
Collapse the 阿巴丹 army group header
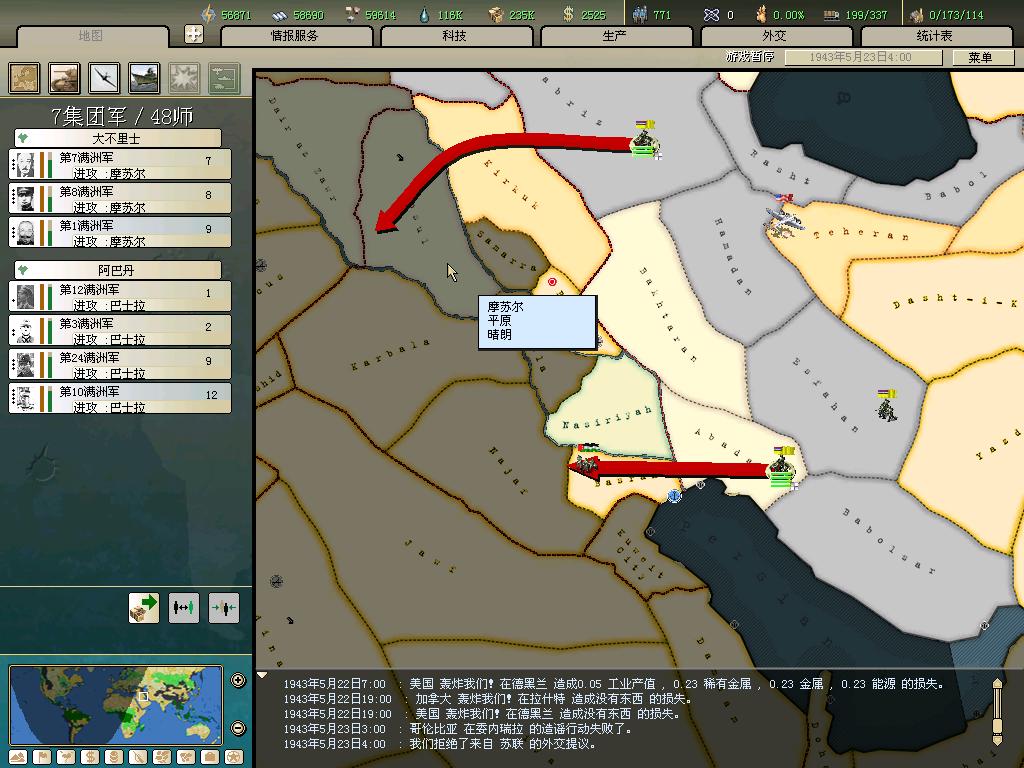point(24,271)
